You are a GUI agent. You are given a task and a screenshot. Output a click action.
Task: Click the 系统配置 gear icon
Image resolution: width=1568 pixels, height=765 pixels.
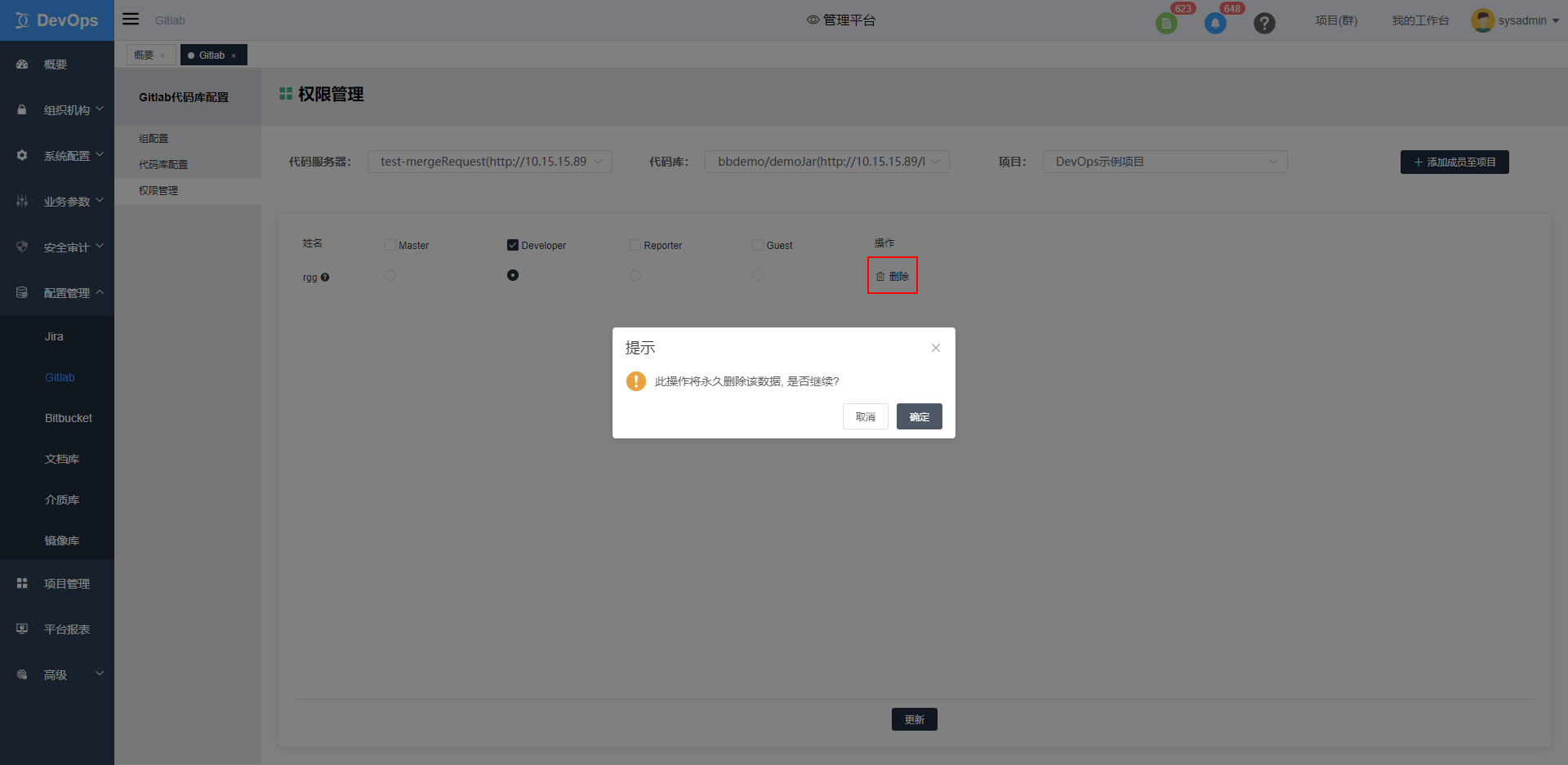(22, 155)
